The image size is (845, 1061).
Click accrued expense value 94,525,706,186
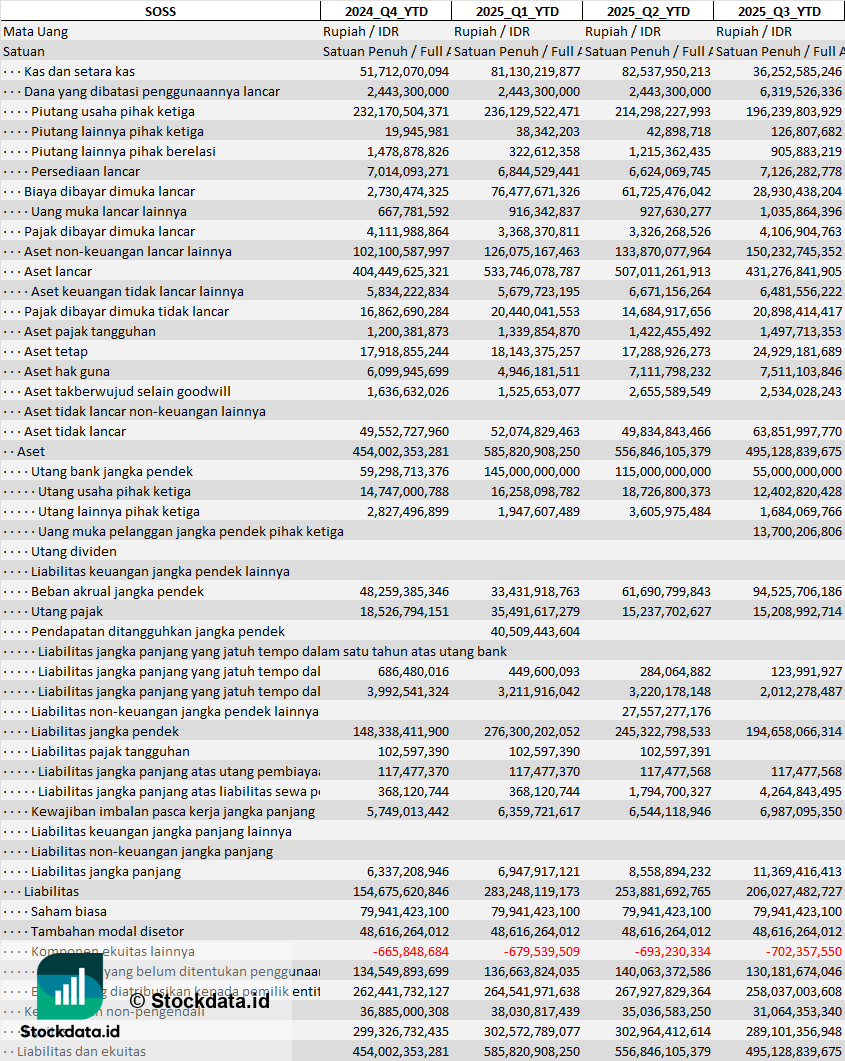click(x=797, y=591)
